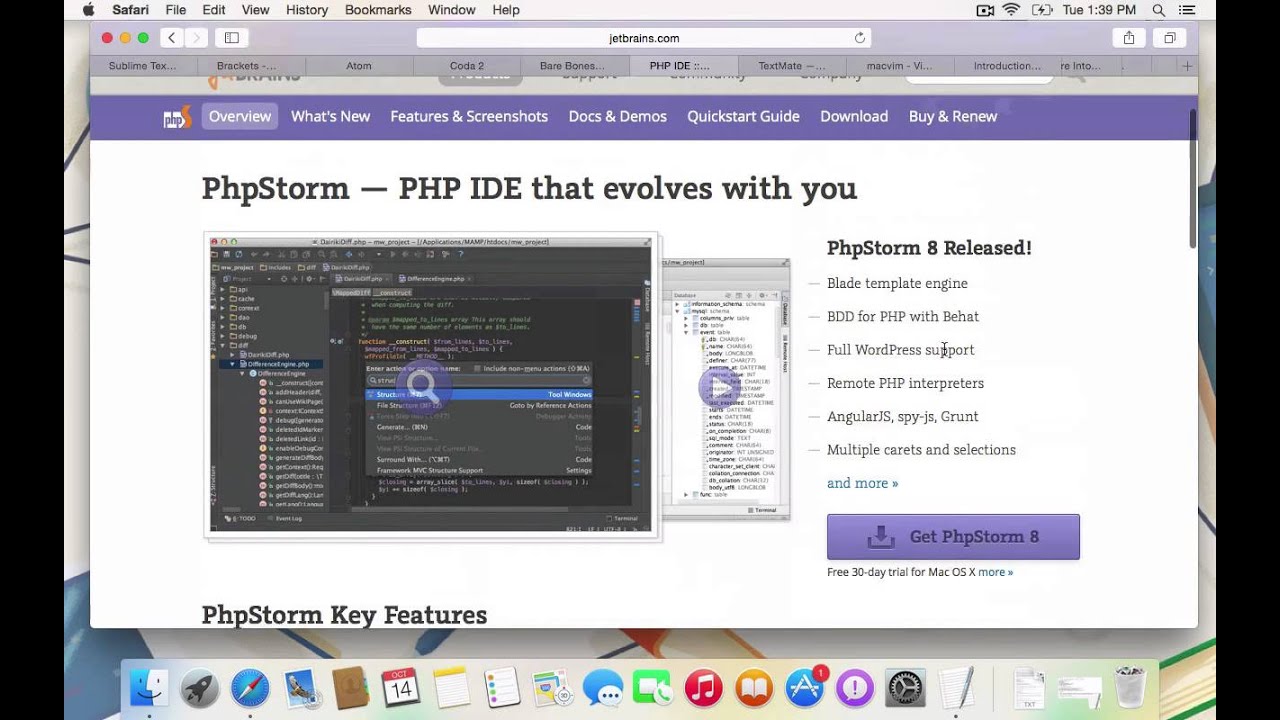Open iBooks in the Dock
Image resolution: width=1280 pixels, height=720 pixels.
tap(754, 688)
